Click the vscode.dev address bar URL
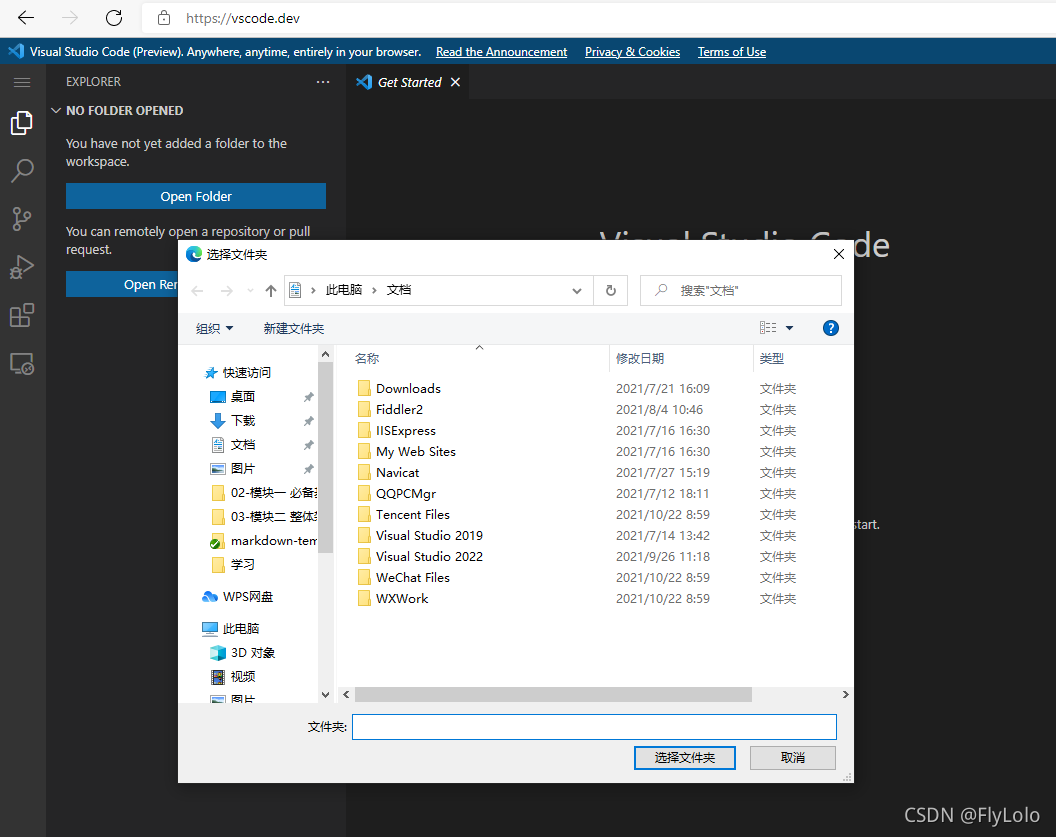Screen dimensions: 1056x837 click(x=242, y=18)
